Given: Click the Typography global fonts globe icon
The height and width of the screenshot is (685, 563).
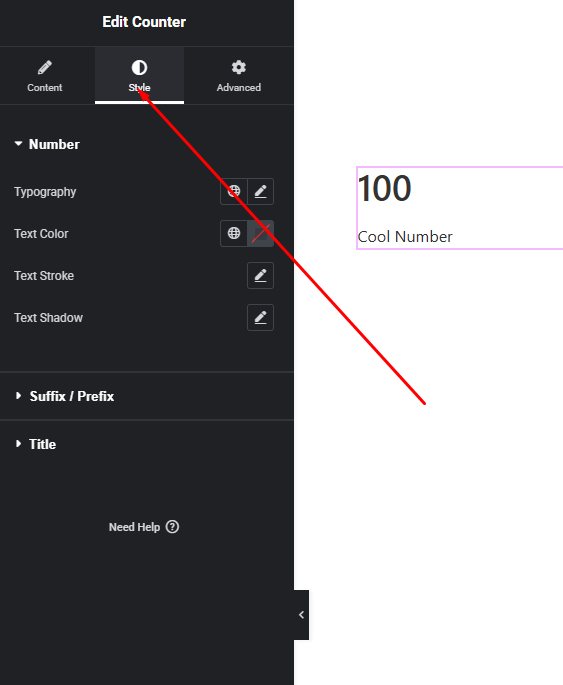Looking at the screenshot, I should click(234, 191).
